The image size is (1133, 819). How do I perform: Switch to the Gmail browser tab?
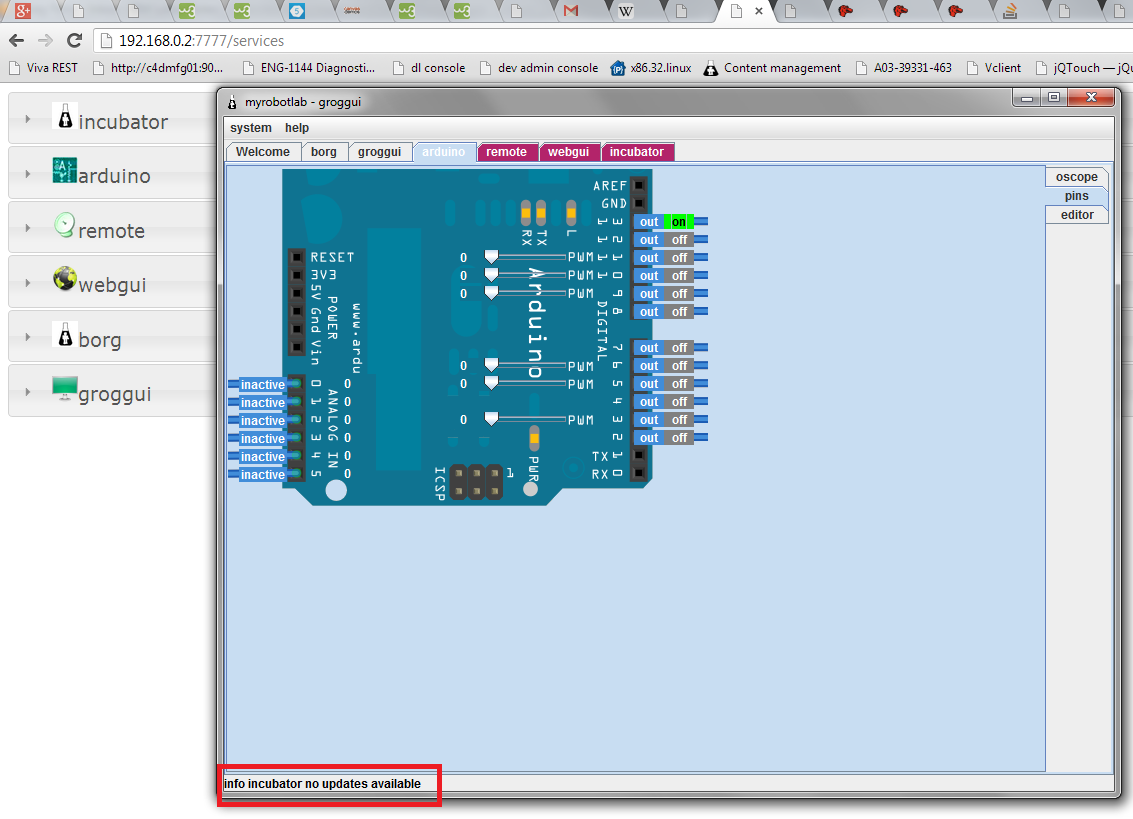571,11
